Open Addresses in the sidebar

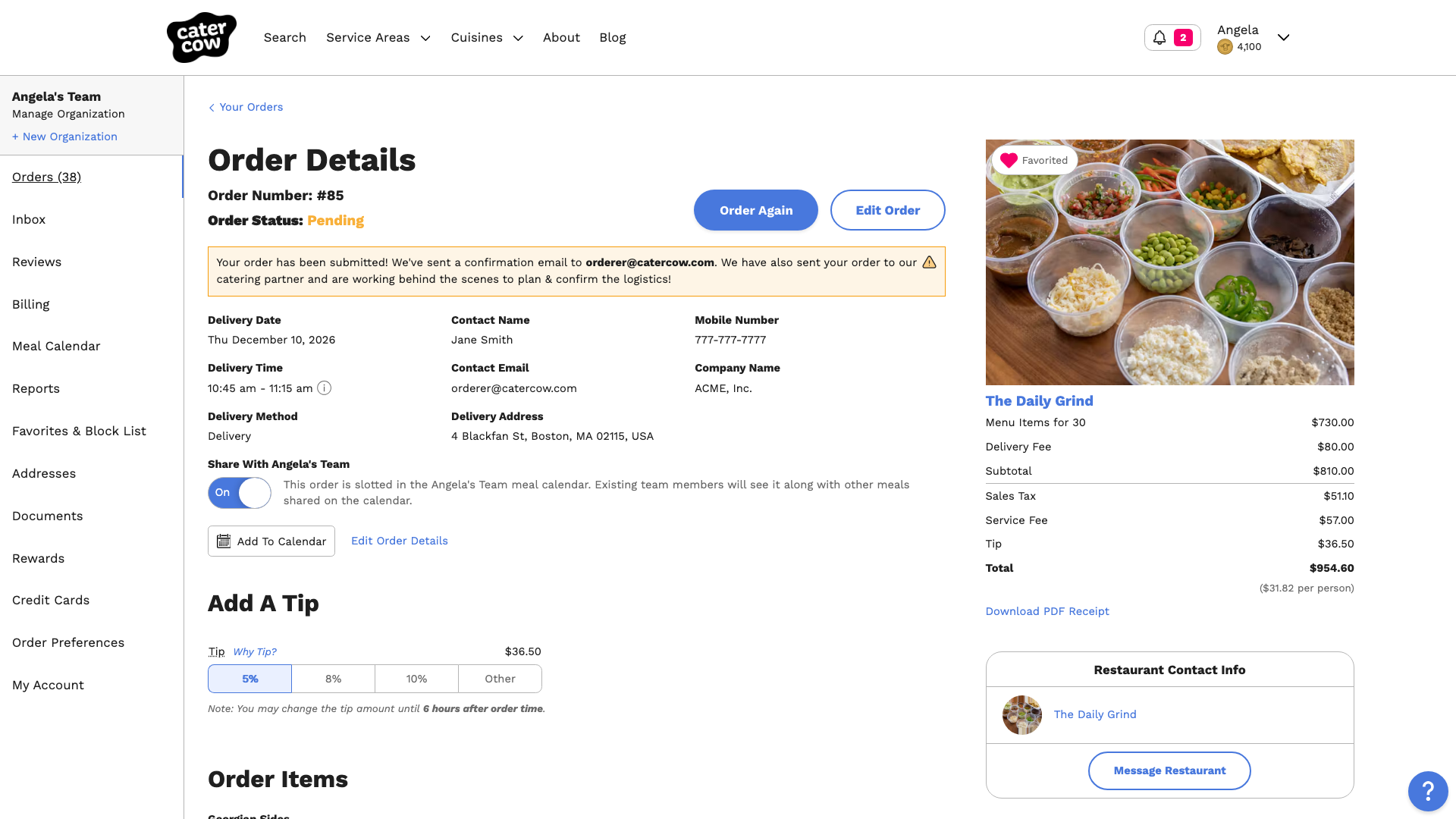(x=44, y=473)
